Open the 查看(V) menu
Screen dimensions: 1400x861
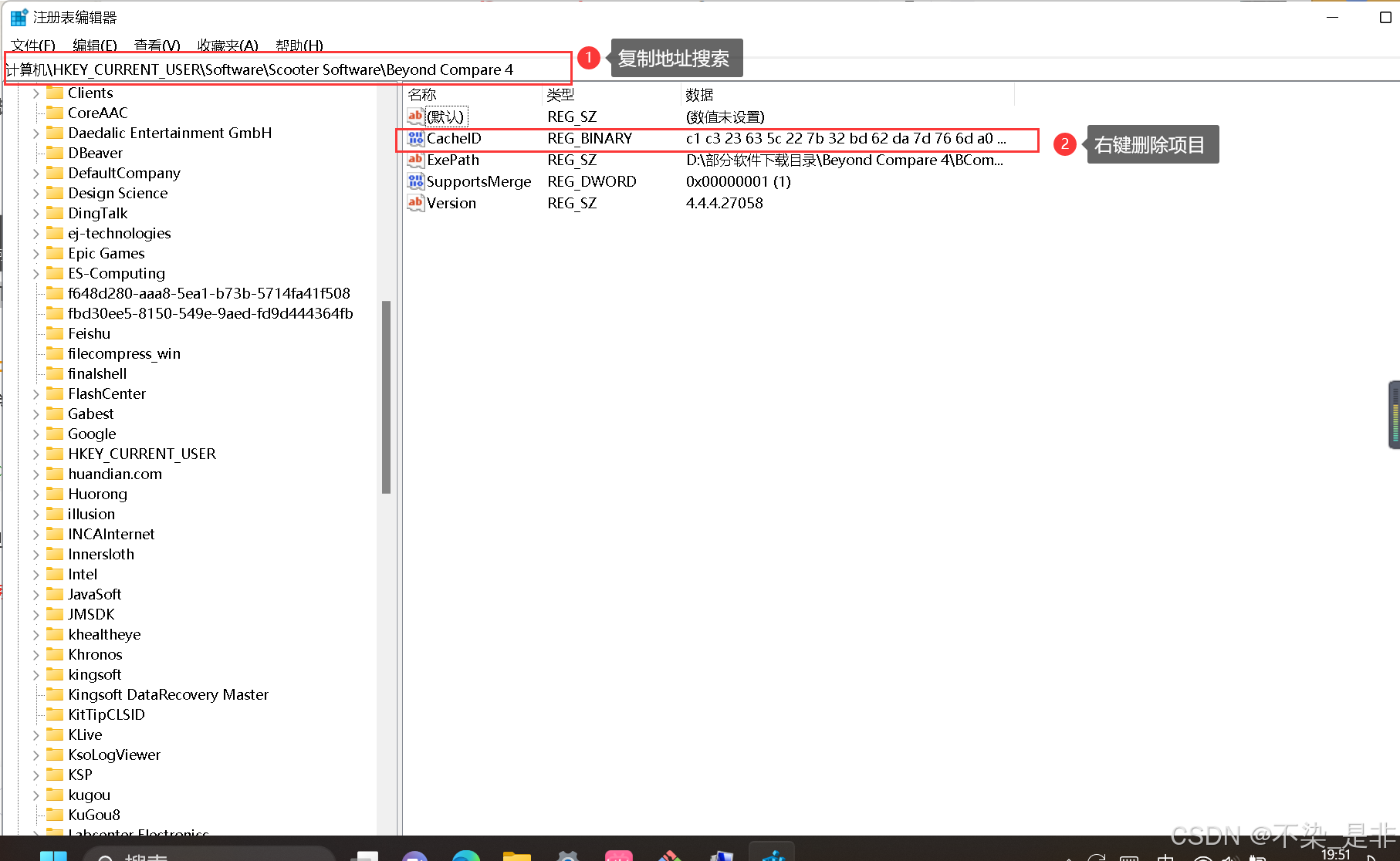157,46
